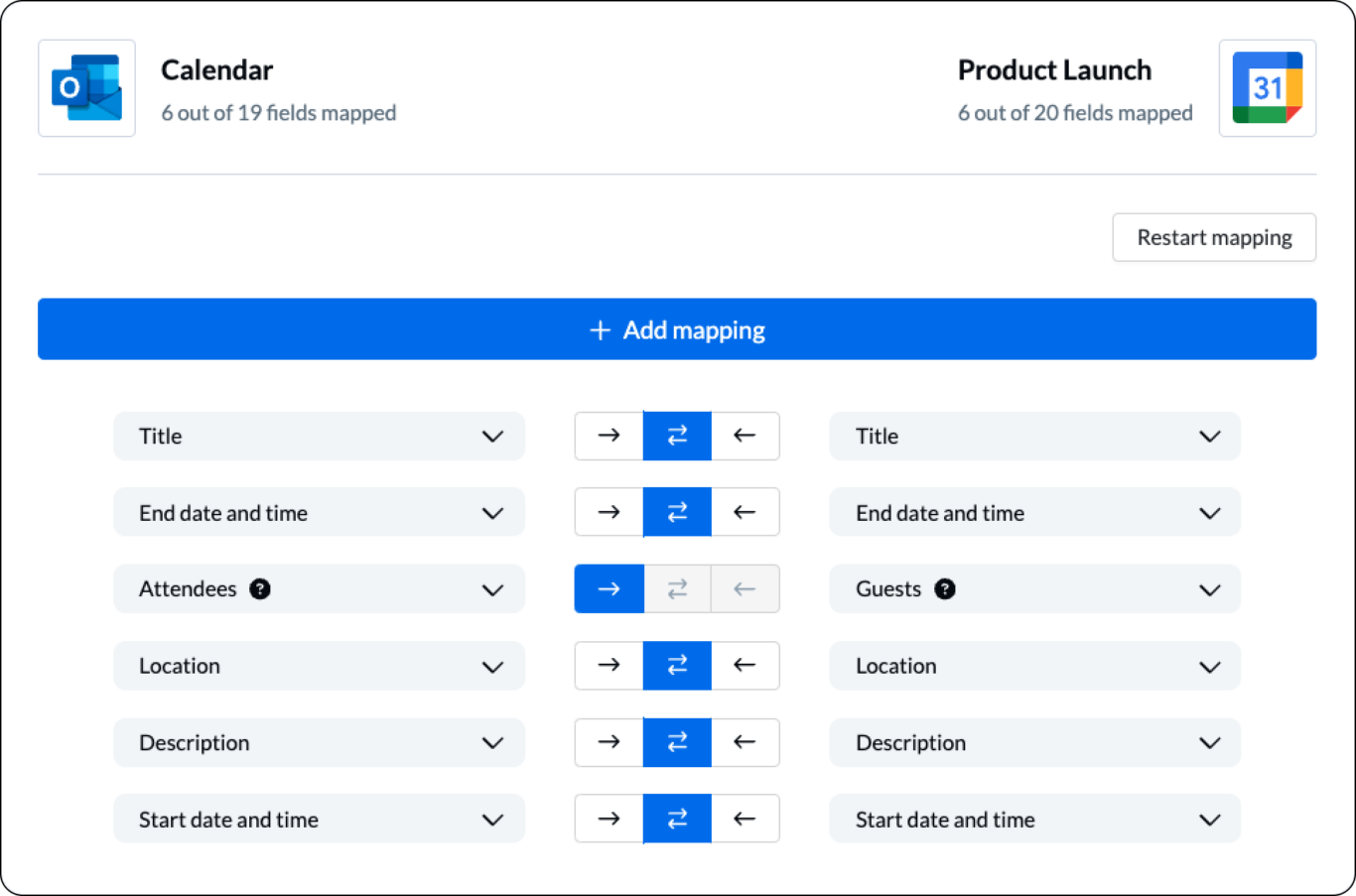Viewport: 1356px width, 896px height.
Task: Set Title row to right-arrow one-way sync
Action: [x=609, y=436]
